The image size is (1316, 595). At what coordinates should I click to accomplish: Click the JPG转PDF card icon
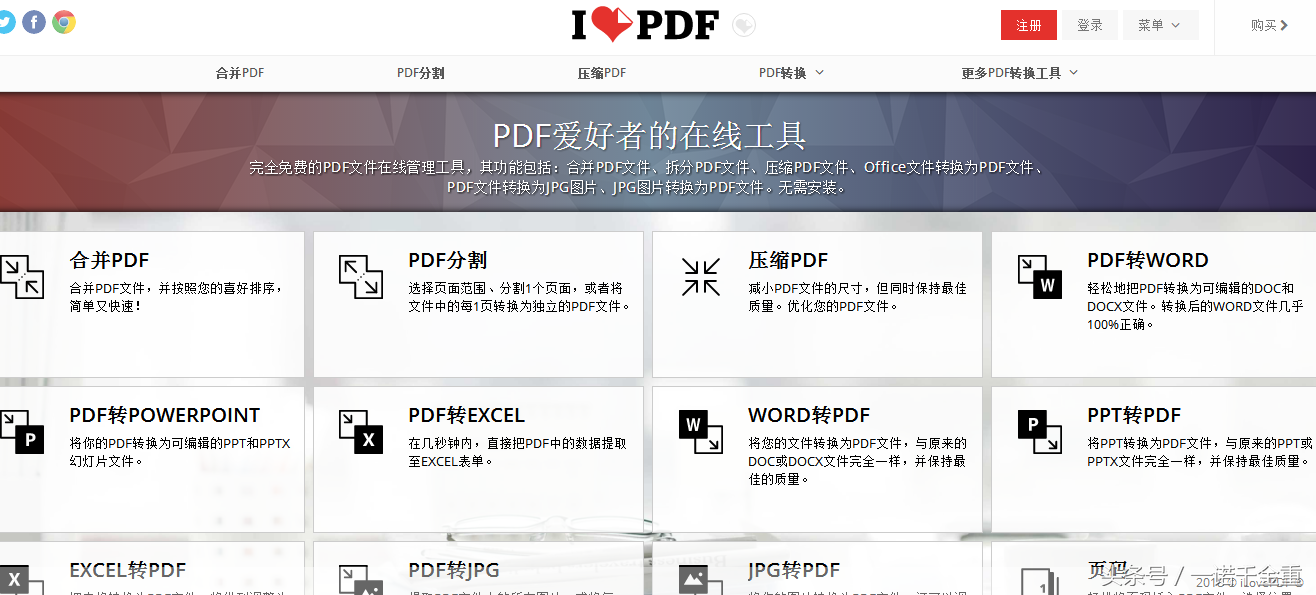point(701,580)
